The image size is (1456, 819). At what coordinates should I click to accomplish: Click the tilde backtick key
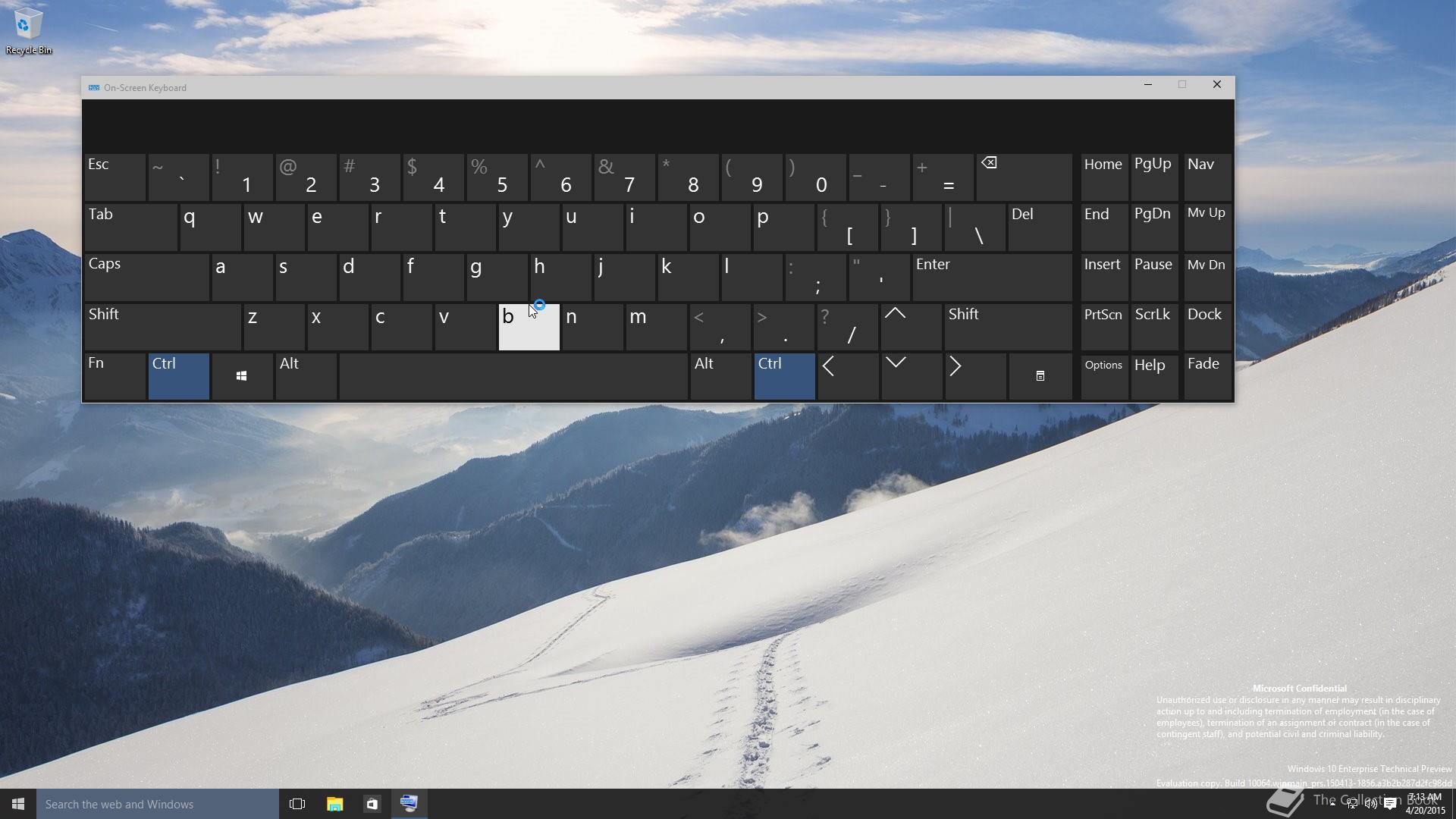(x=178, y=177)
